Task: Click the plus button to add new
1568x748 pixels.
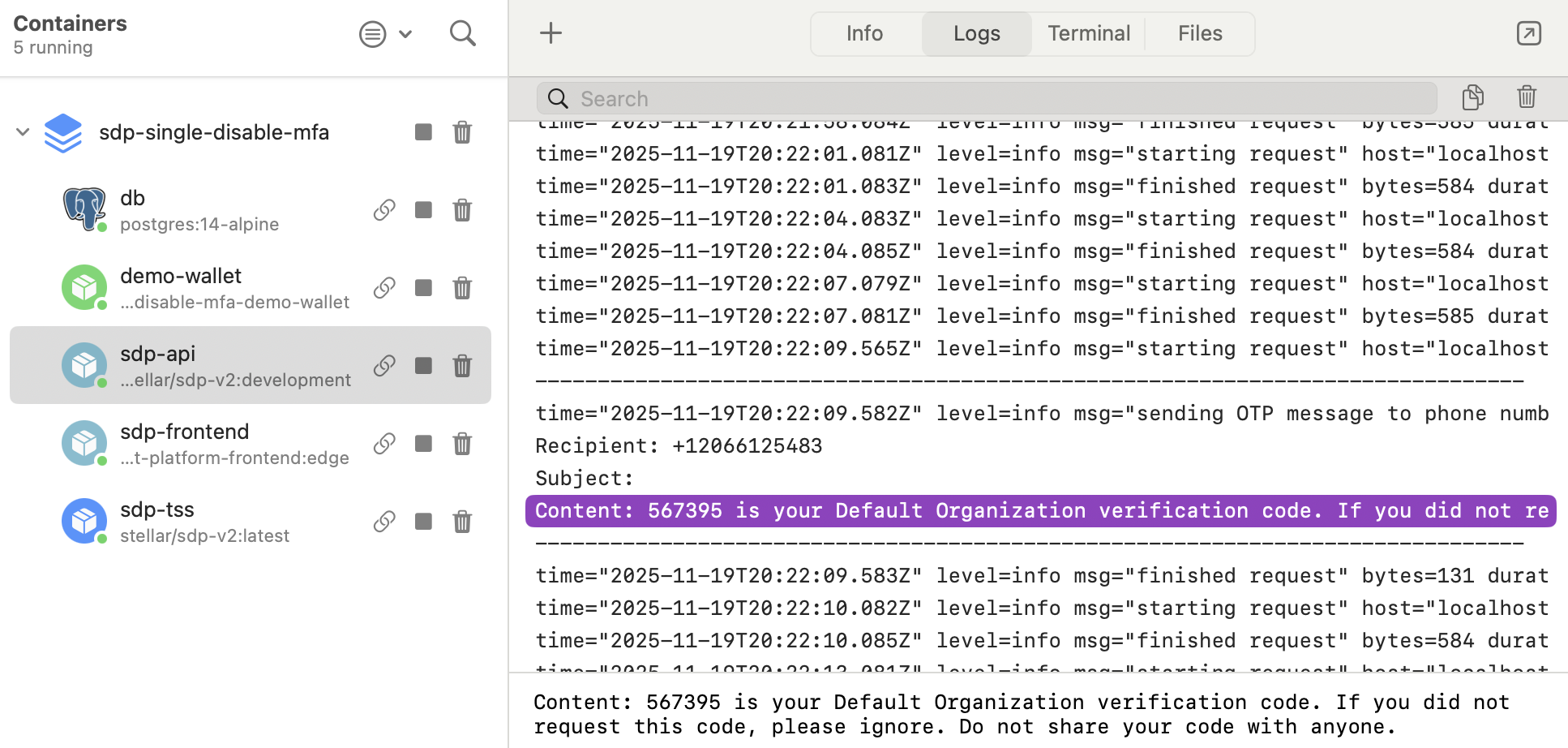Action: [x=551, y=33]
